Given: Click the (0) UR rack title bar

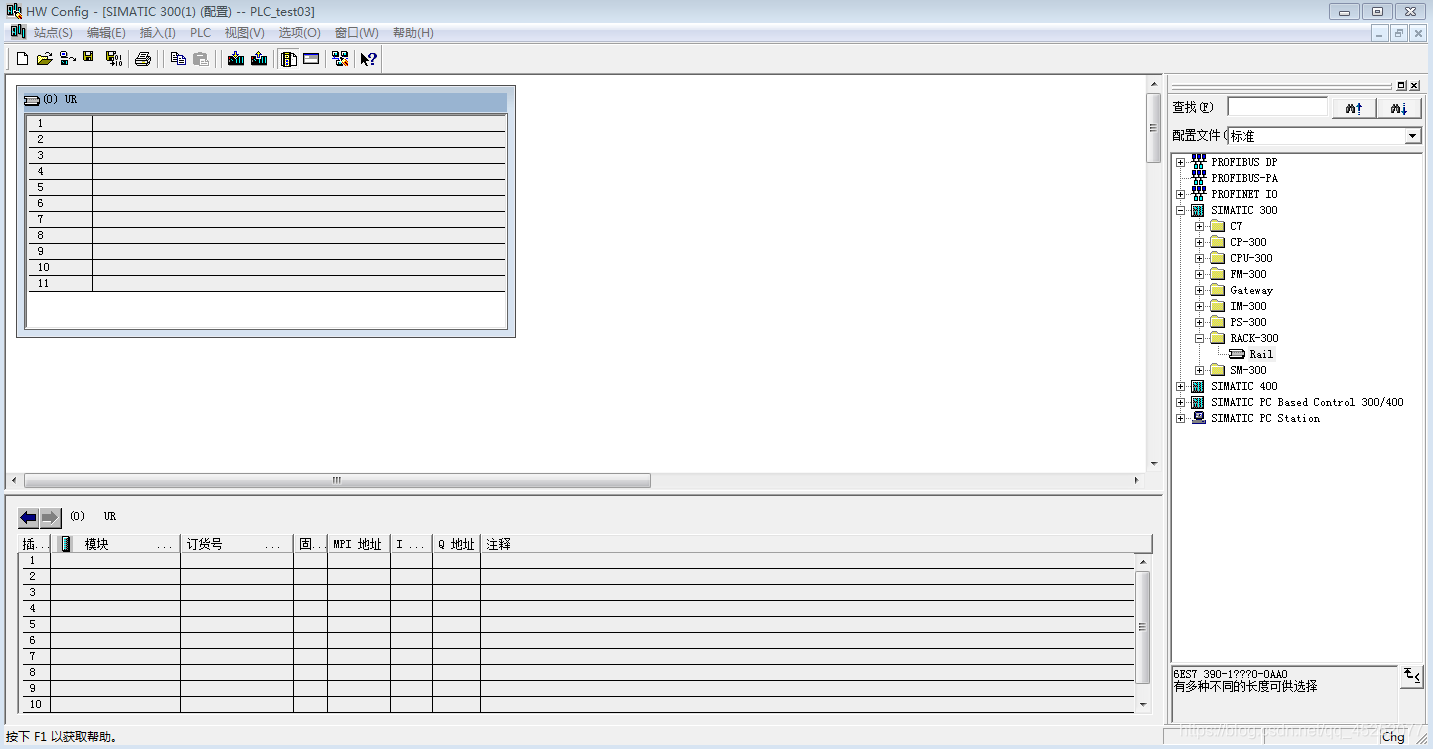Looking at the screenshot, I should point(266,101).
